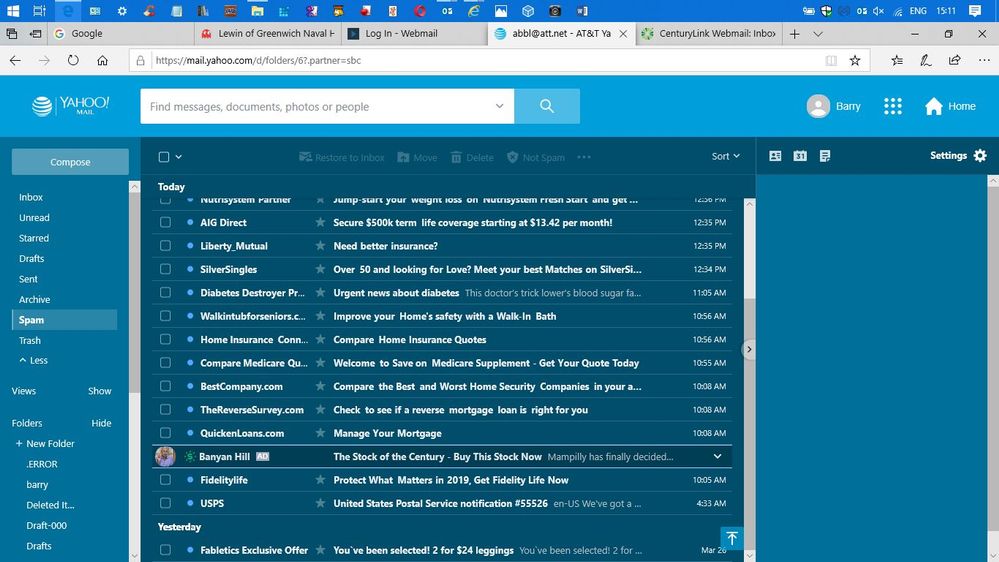Expand search options dropdown arrow

[500, 106]
